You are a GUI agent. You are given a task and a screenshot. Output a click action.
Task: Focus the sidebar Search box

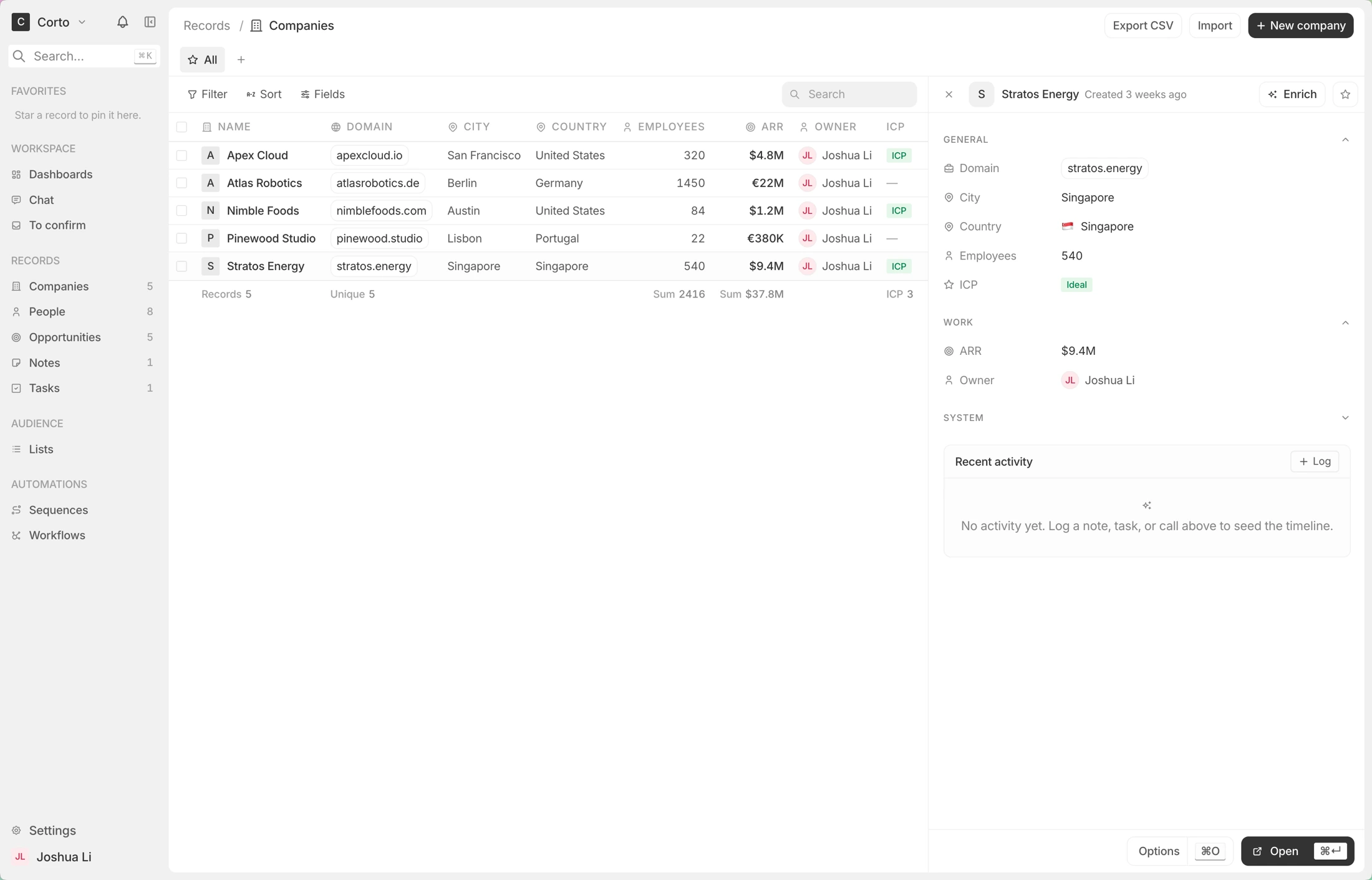(84, 56)
